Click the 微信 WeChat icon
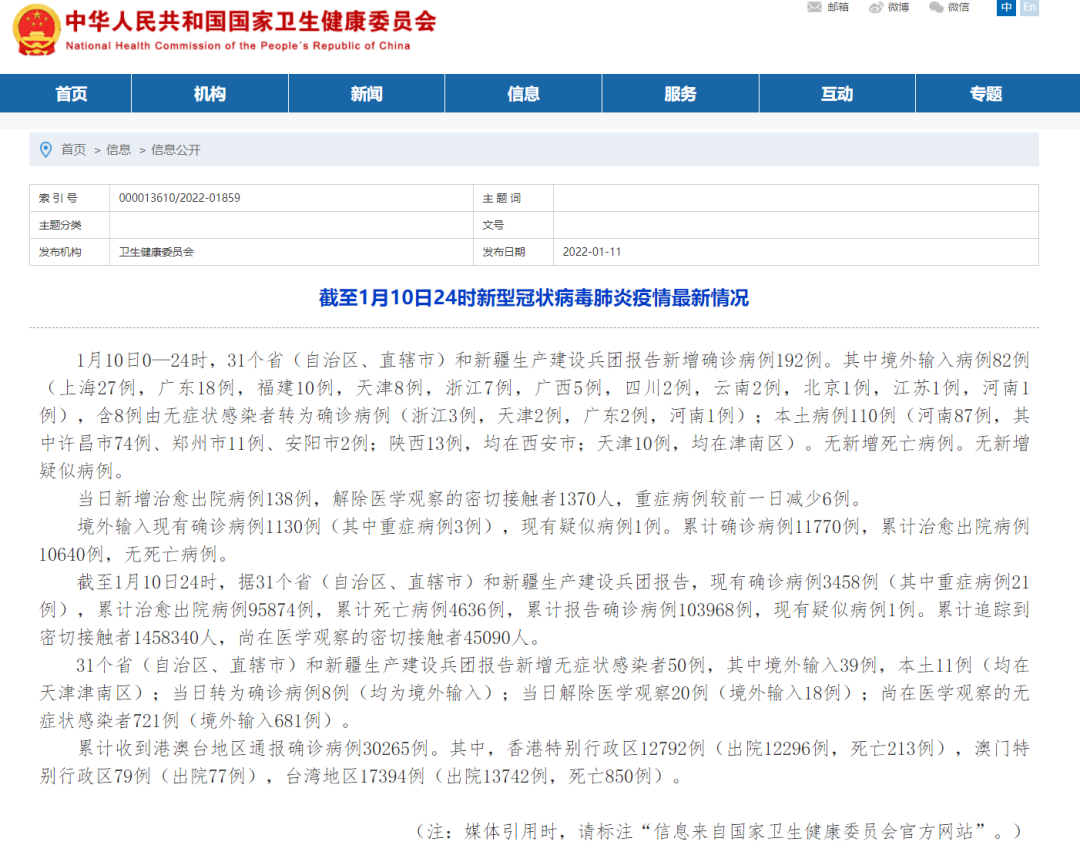Screen dimensions: 1080x855 (x=936, y=7)
